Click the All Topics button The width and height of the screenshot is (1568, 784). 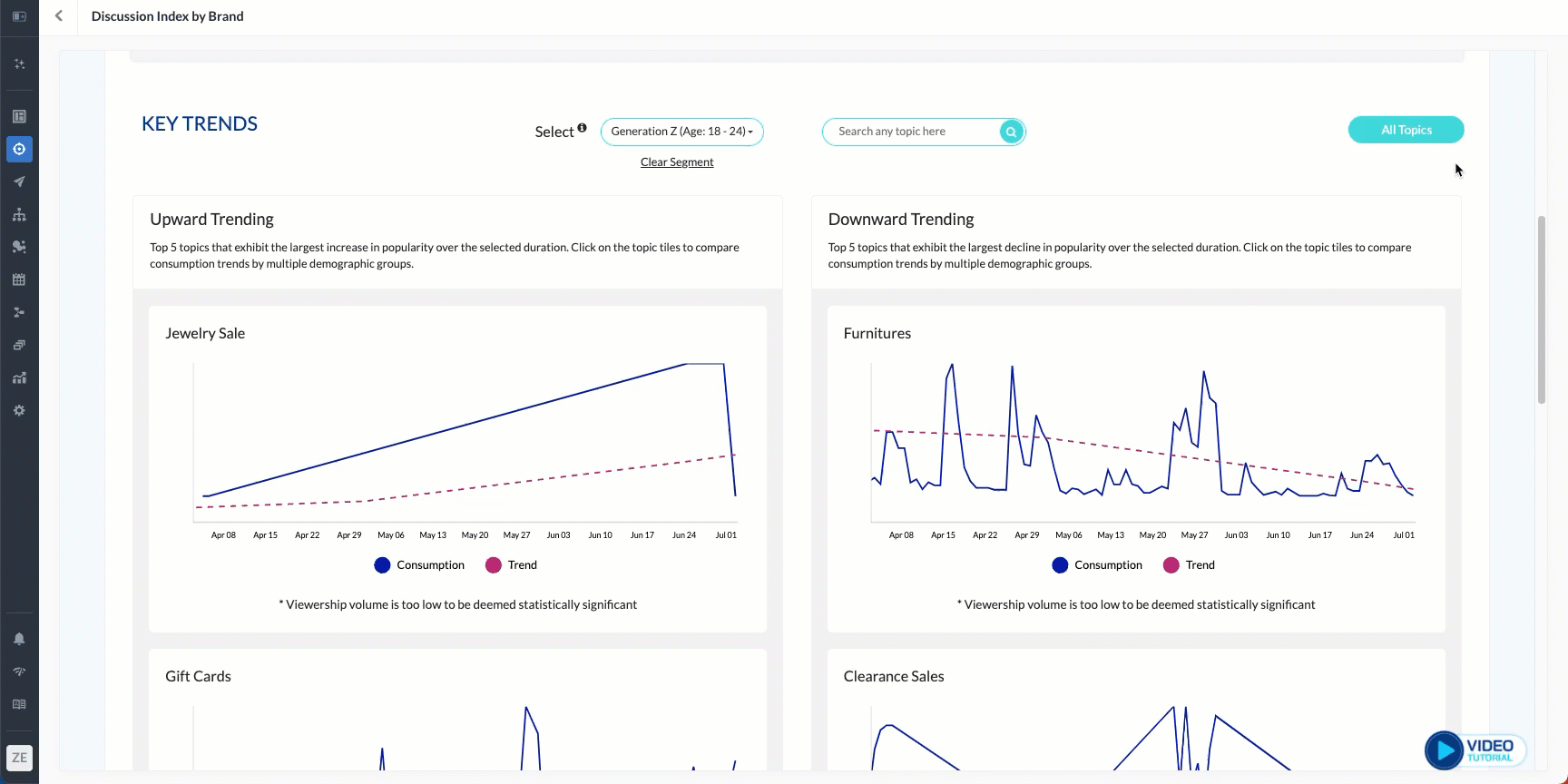click(1406, 130)
